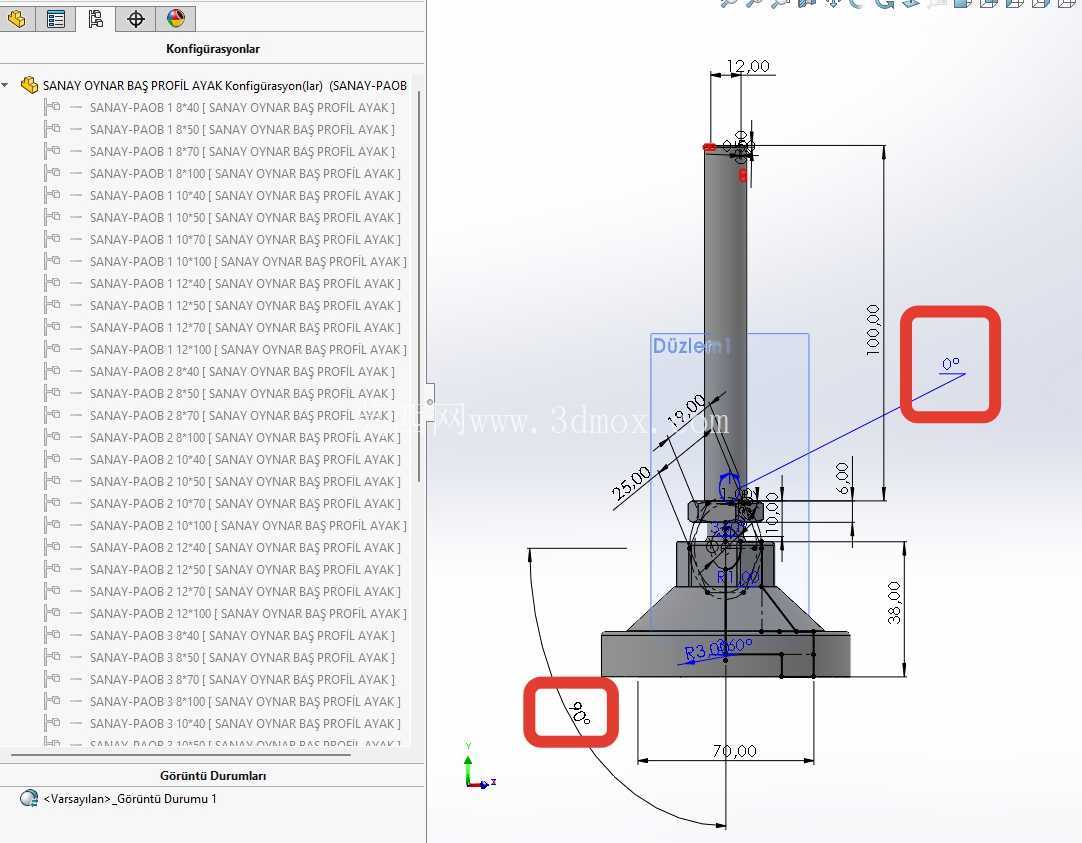Collapse the SANAY OYNAR BAŞ PROFİL AYAK root node
Viewport: 1082px width, 843px height.
point(6,86)
